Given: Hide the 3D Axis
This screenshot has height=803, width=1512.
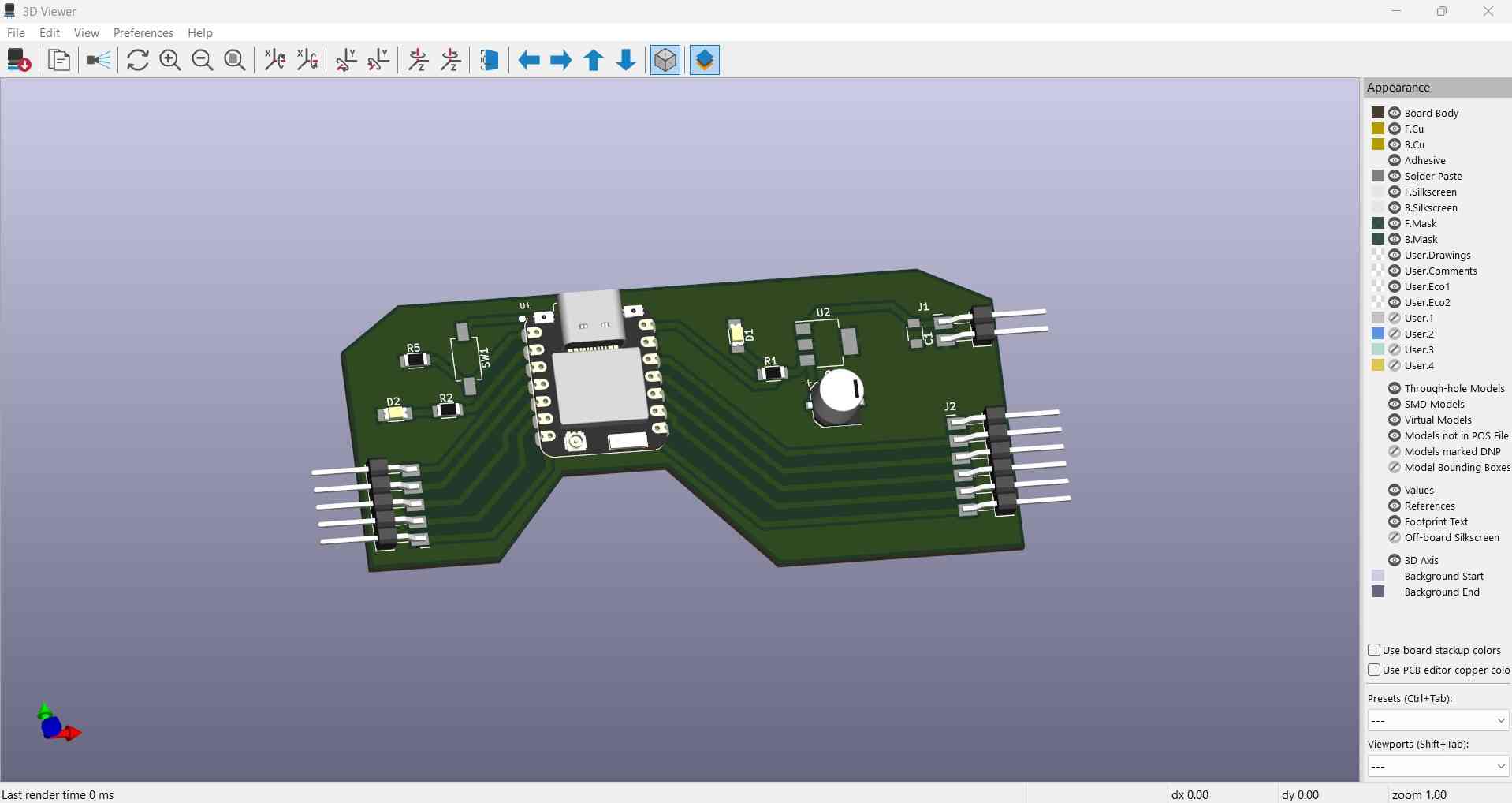Looking at the screenshot, I should (1395, 560).
